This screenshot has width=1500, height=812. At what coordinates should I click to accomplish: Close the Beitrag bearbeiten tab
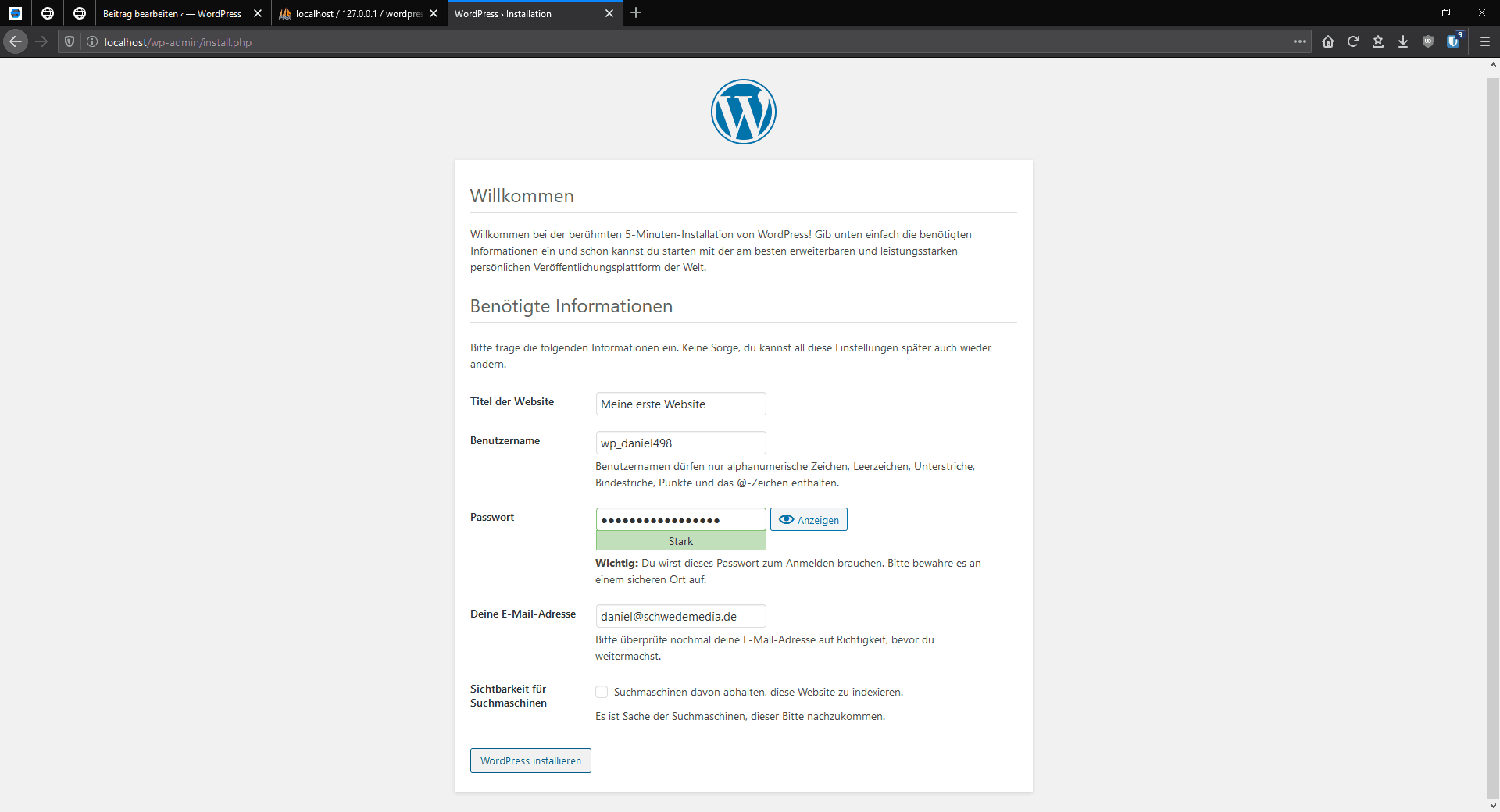(x=258, y=13)
